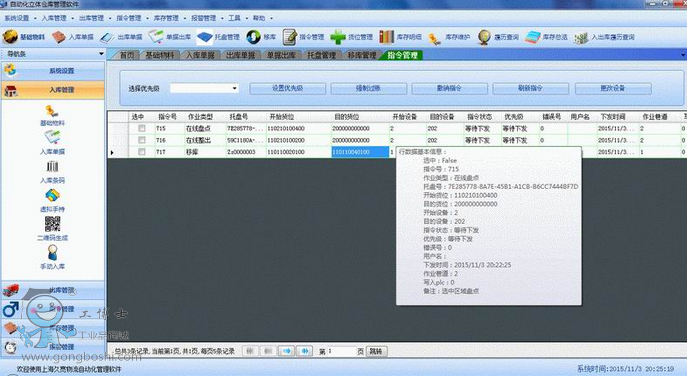Click the 设置优先级 button
The width and height of the screenshot is (687, 376).
[287, 89]
